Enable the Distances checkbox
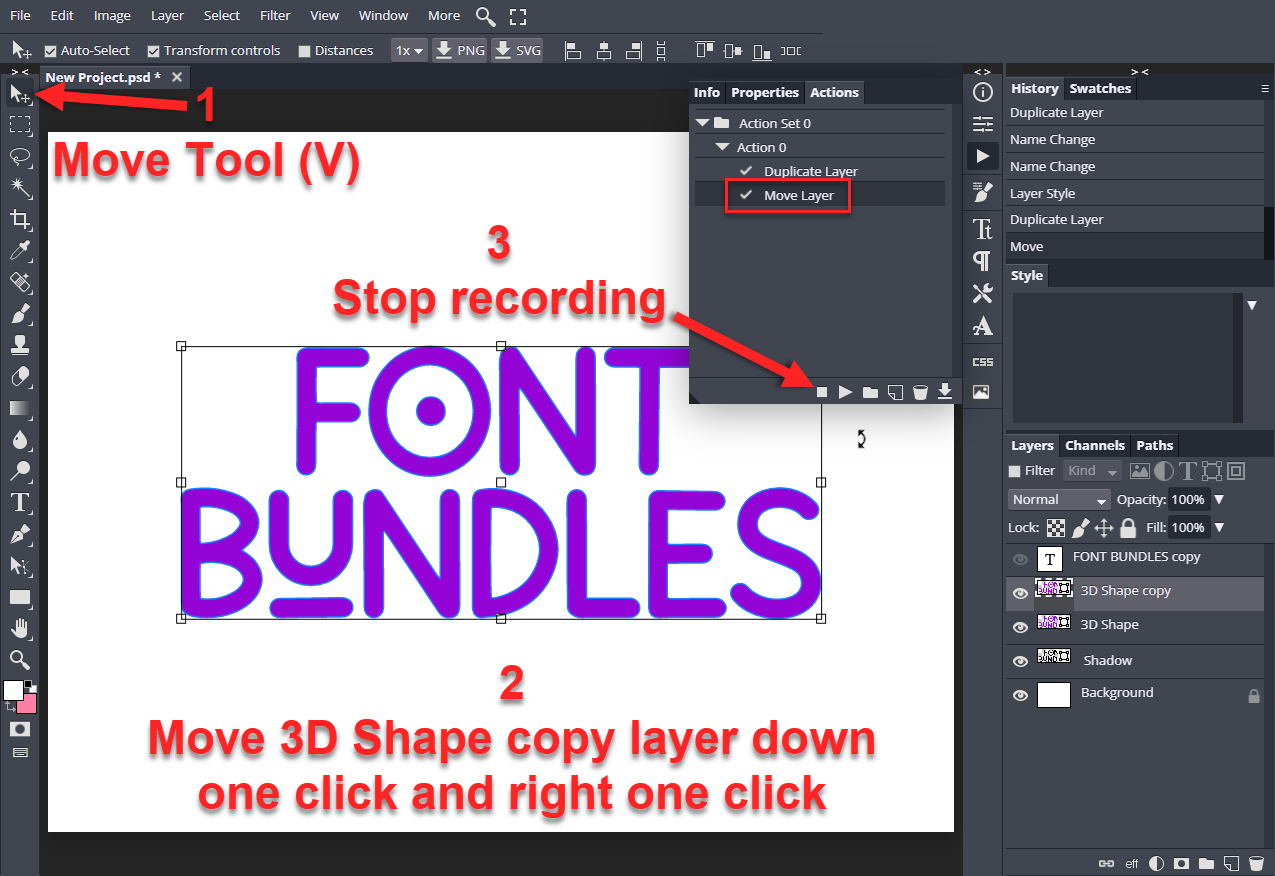The height and width of the screenshot is (876, 1275). pos(303,51)
